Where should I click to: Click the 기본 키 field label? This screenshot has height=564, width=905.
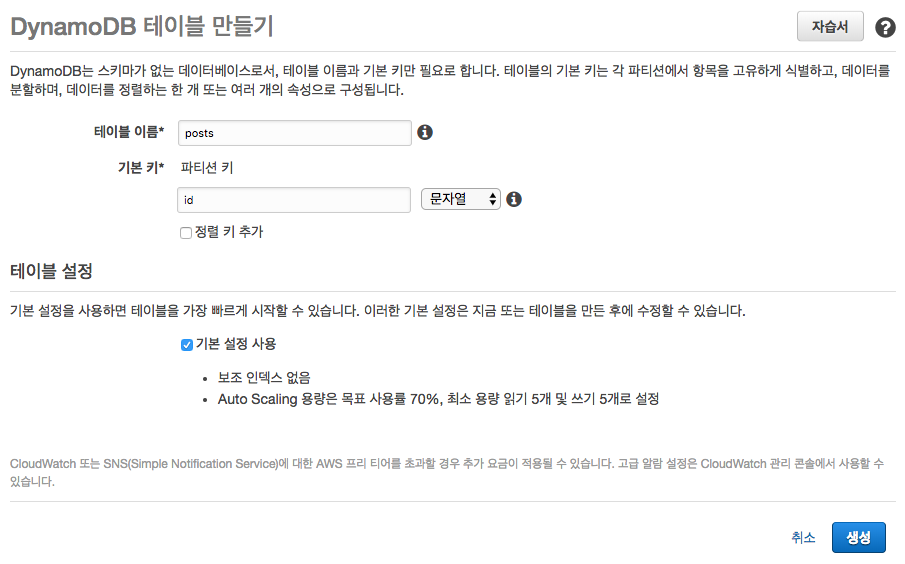[x=141, y=167]
